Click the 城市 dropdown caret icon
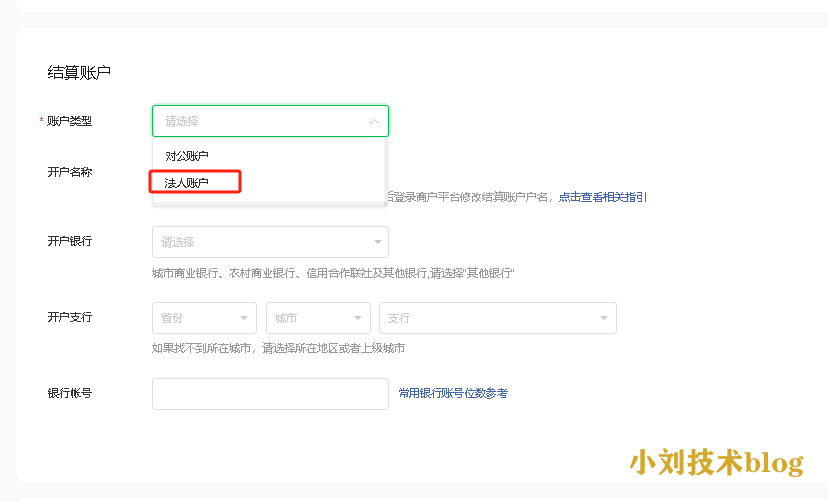 coord(358,318)
